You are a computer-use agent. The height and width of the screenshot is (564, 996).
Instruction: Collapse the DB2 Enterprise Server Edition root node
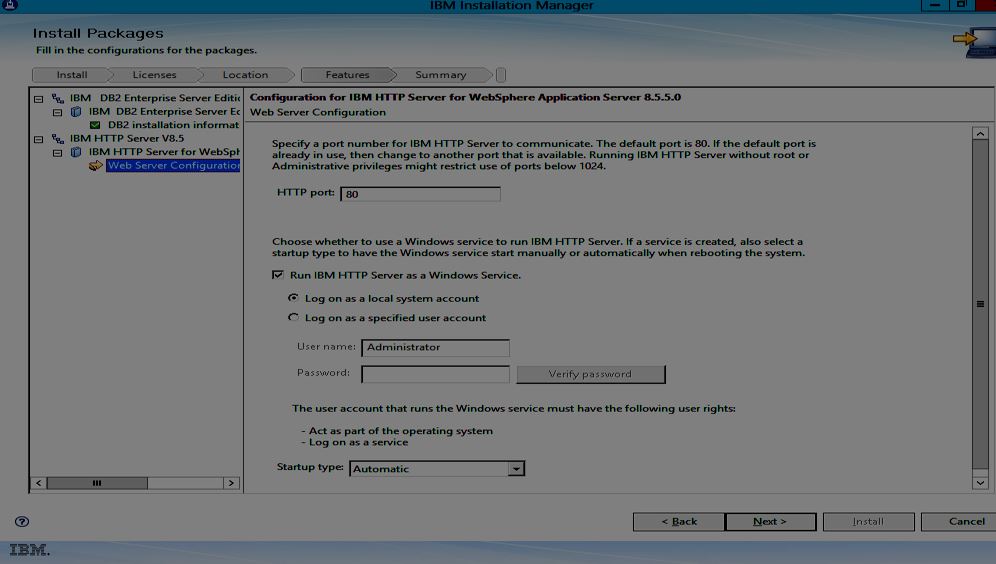(x=39, y=99)
